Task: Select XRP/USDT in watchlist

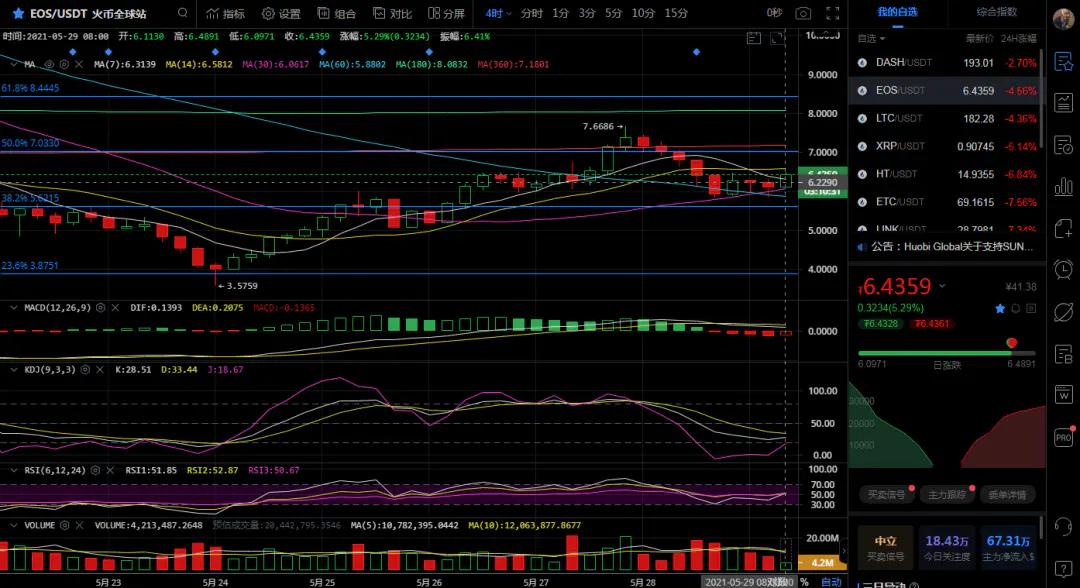Action: tap(947, 146)
